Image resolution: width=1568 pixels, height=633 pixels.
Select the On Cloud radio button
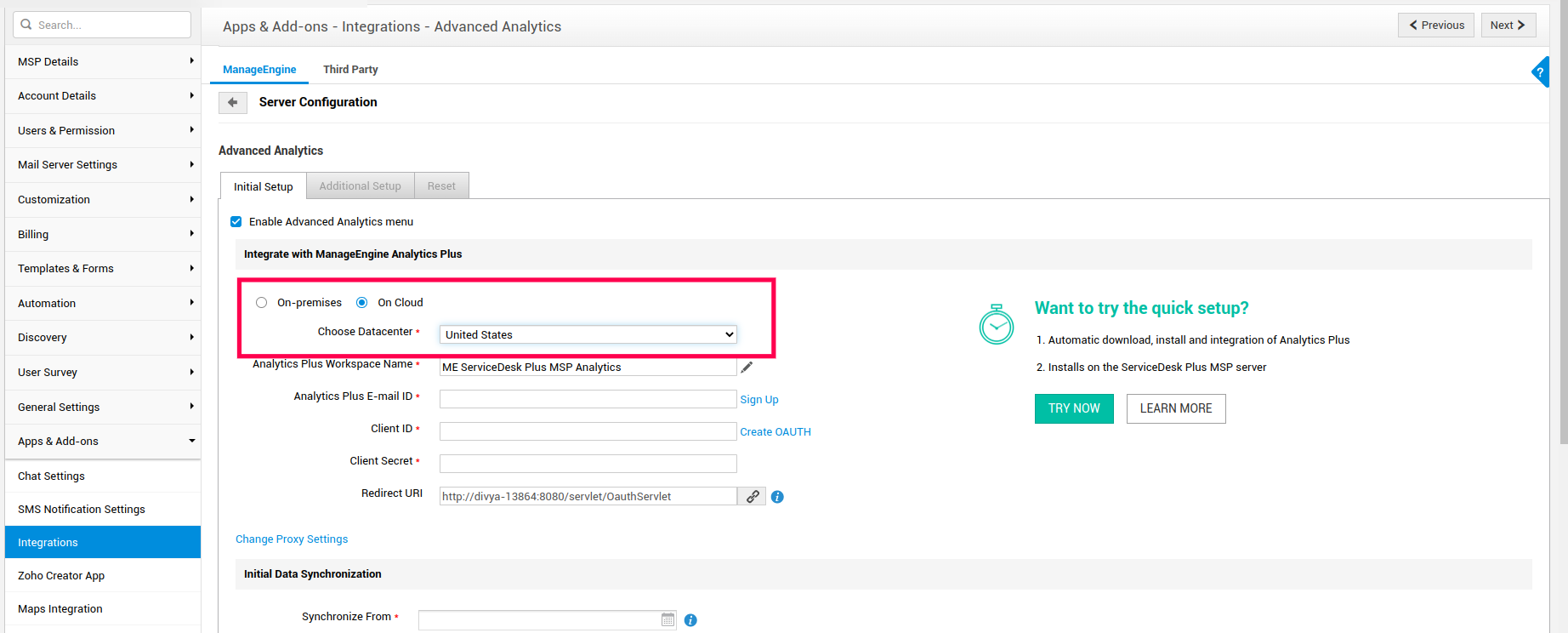[x=362, y=303]
